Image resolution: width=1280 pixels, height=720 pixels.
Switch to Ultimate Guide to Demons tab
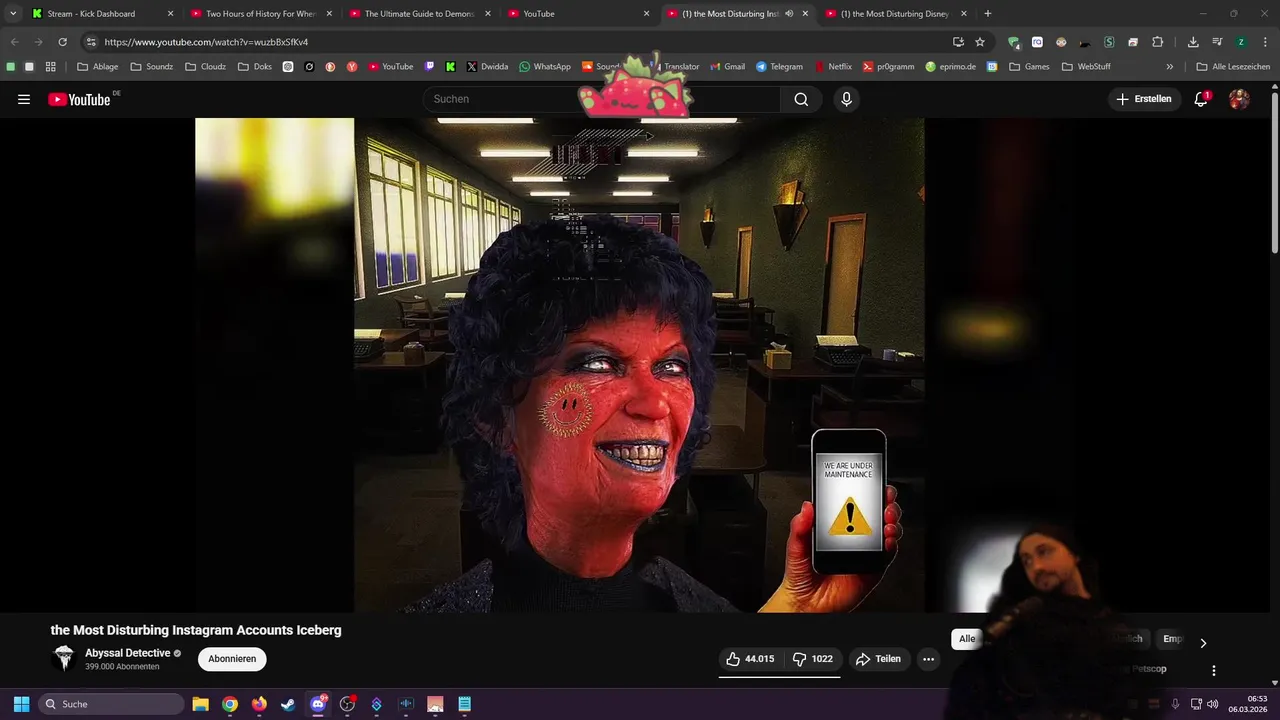[420, 14]
